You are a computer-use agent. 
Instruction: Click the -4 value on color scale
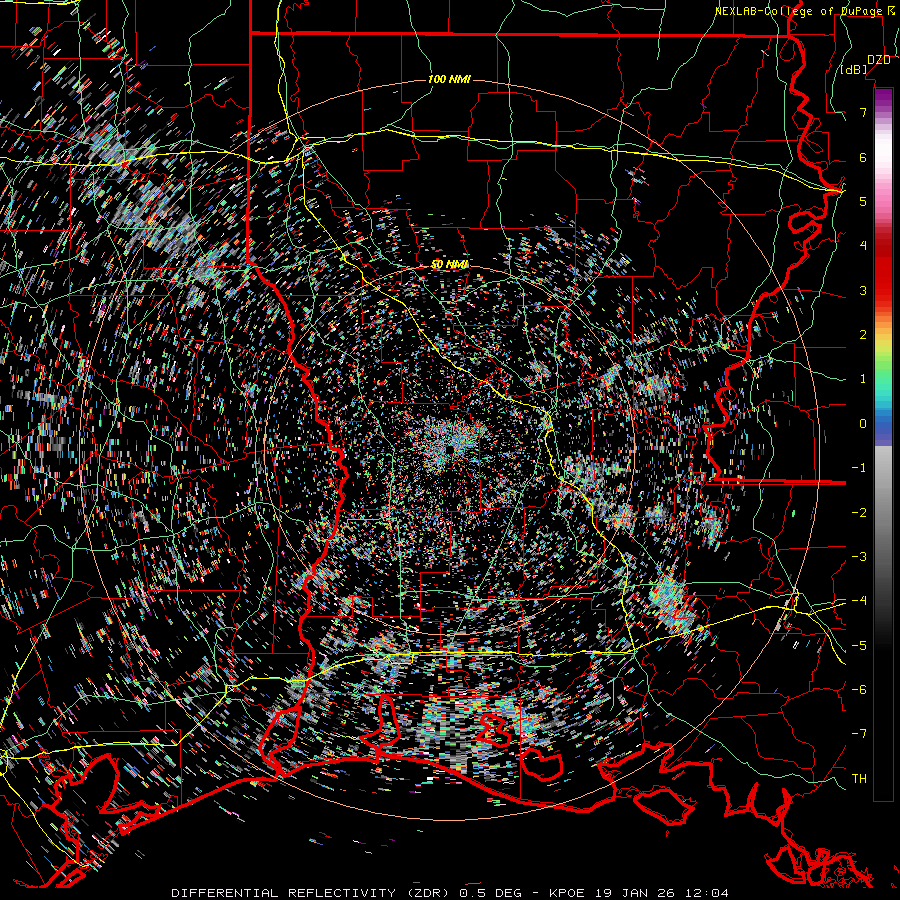(x=859, y=601)
